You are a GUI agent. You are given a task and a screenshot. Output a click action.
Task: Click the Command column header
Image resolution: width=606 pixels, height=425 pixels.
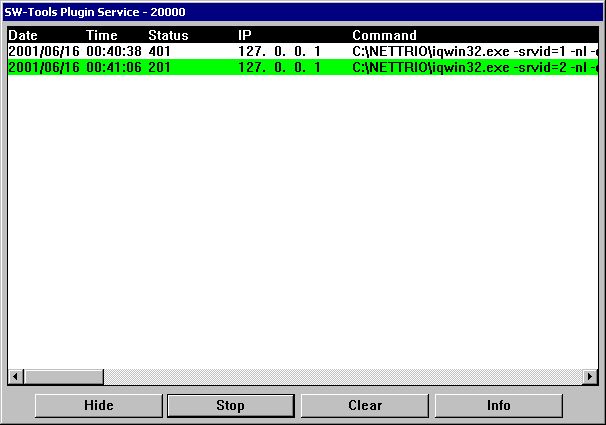(x=384, y=35)
